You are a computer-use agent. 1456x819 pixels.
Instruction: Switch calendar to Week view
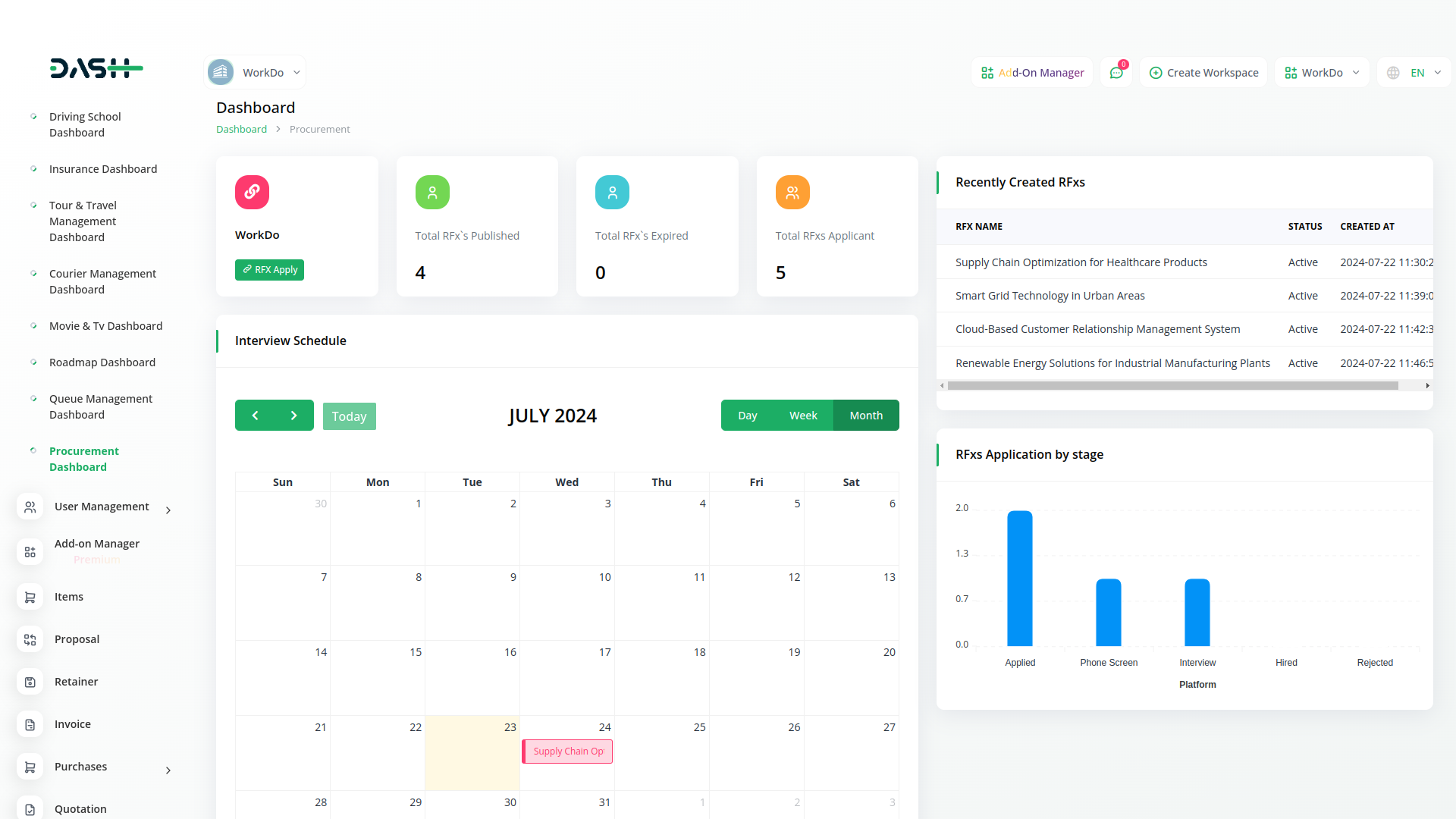pos(803,416)
